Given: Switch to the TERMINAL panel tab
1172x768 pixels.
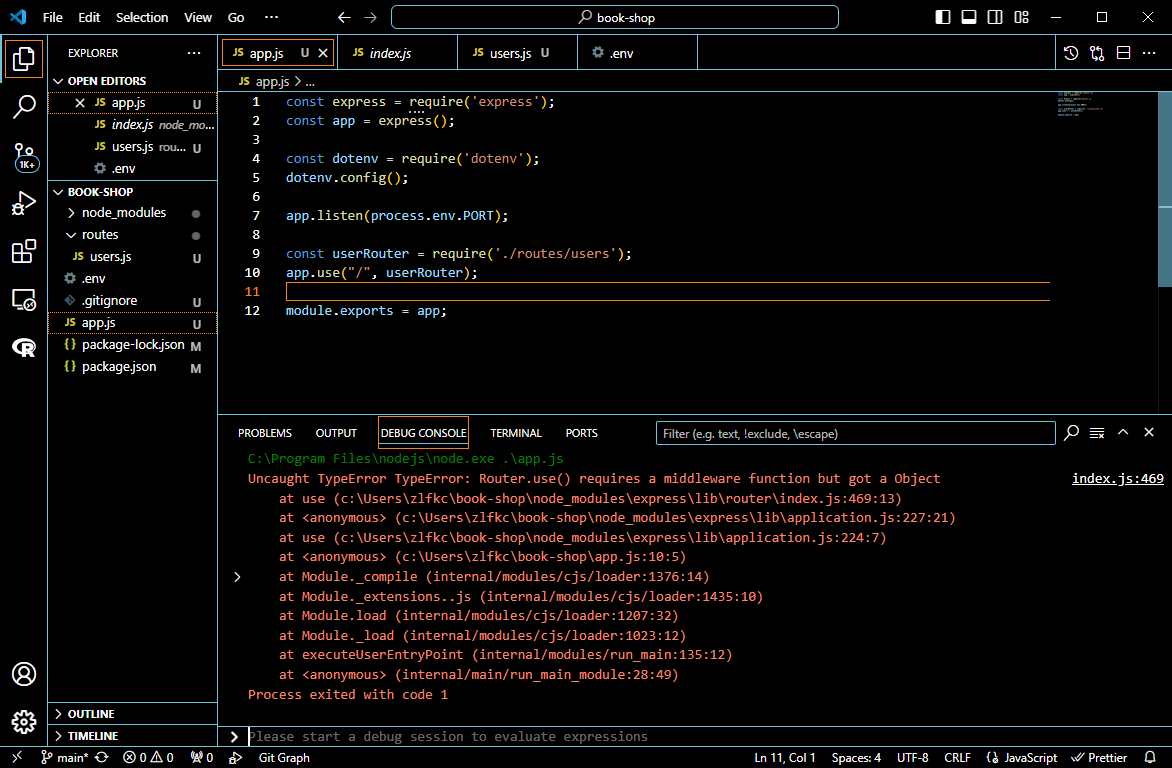Looking at the screenshot, I should pos(516,433).
